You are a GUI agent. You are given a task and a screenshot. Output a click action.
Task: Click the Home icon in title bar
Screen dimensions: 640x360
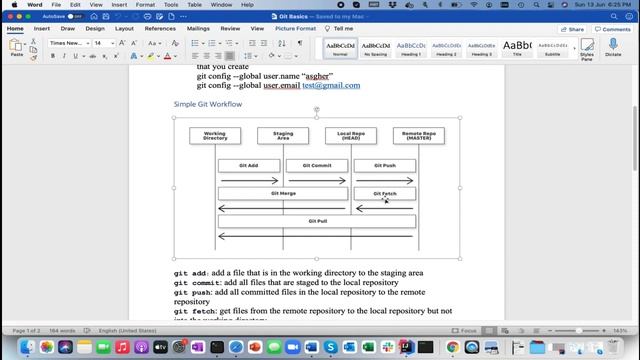[94, 16]
